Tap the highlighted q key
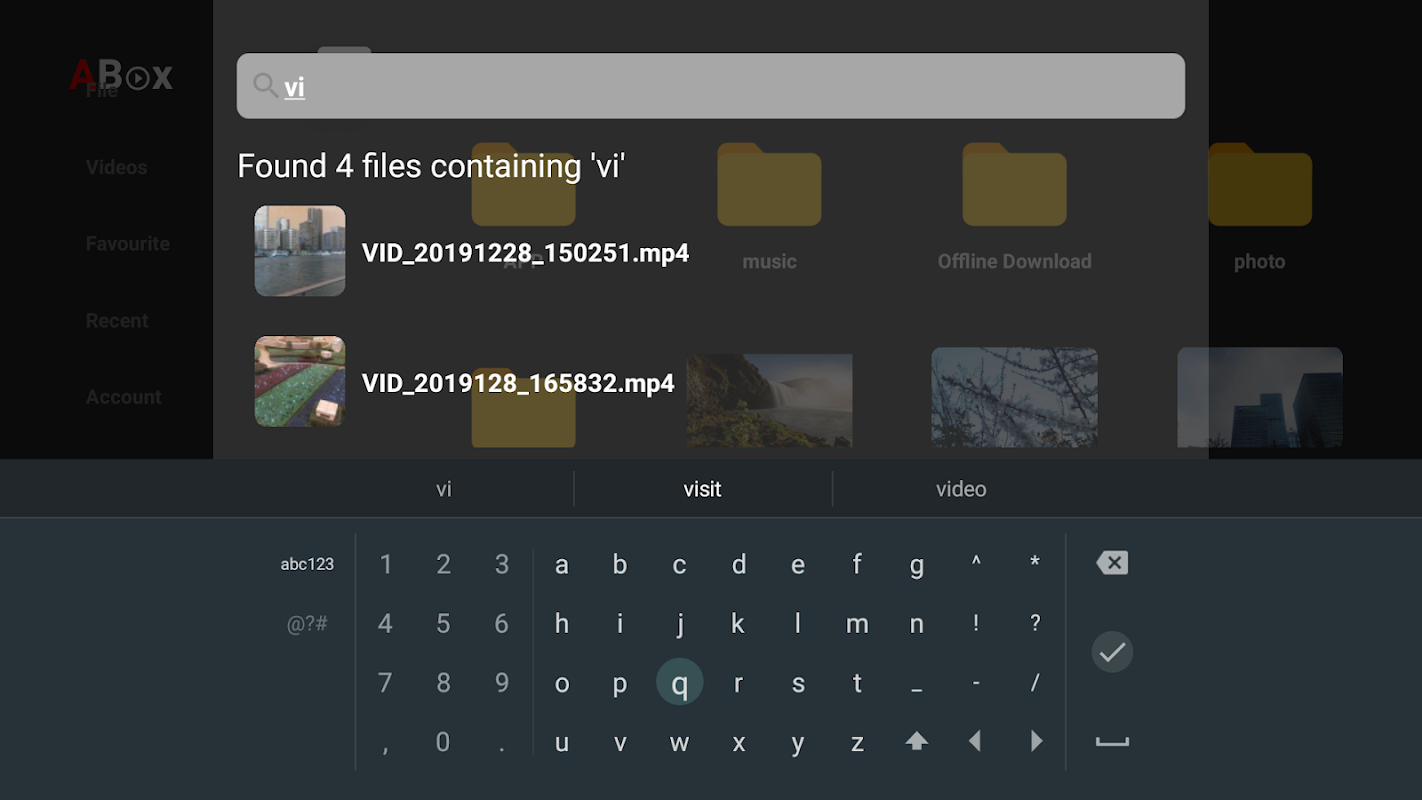The height and width of the screenshot is (800, 1422). click(680, 683)
